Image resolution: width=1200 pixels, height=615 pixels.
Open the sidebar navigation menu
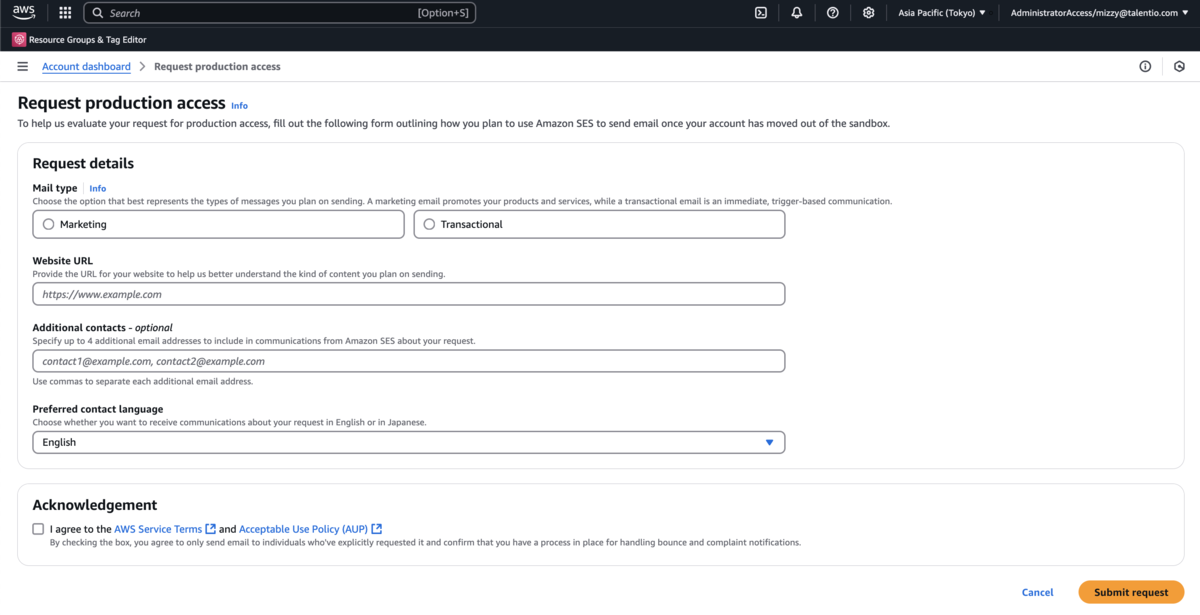pos(22,66)
